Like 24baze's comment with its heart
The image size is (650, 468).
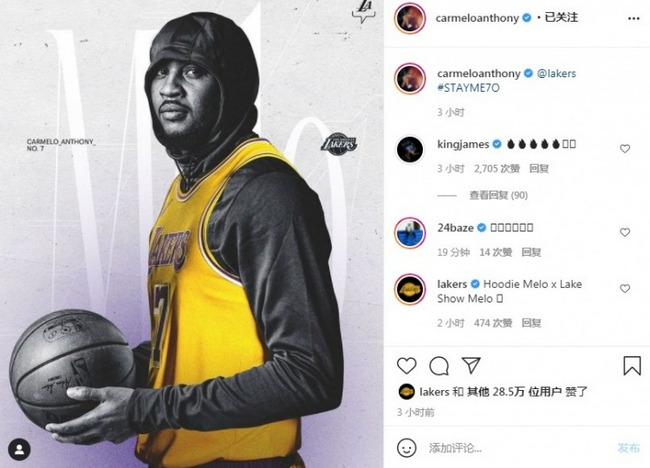(x=625, y=232)
